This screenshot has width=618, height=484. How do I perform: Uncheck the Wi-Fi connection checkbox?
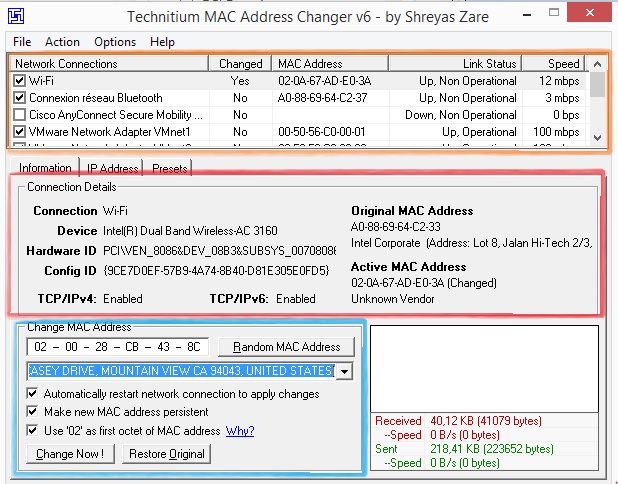click(x=19, y=81)
